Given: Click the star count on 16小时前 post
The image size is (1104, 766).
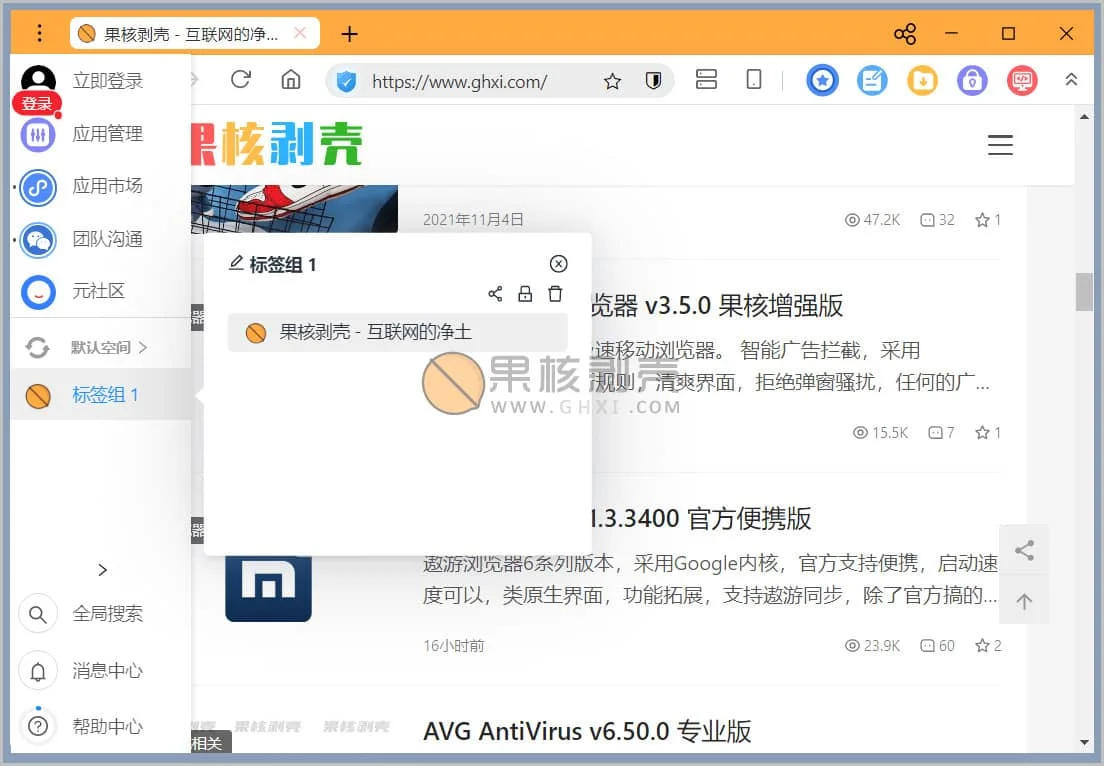Looking at the screenshot, I should click(989, 646).
